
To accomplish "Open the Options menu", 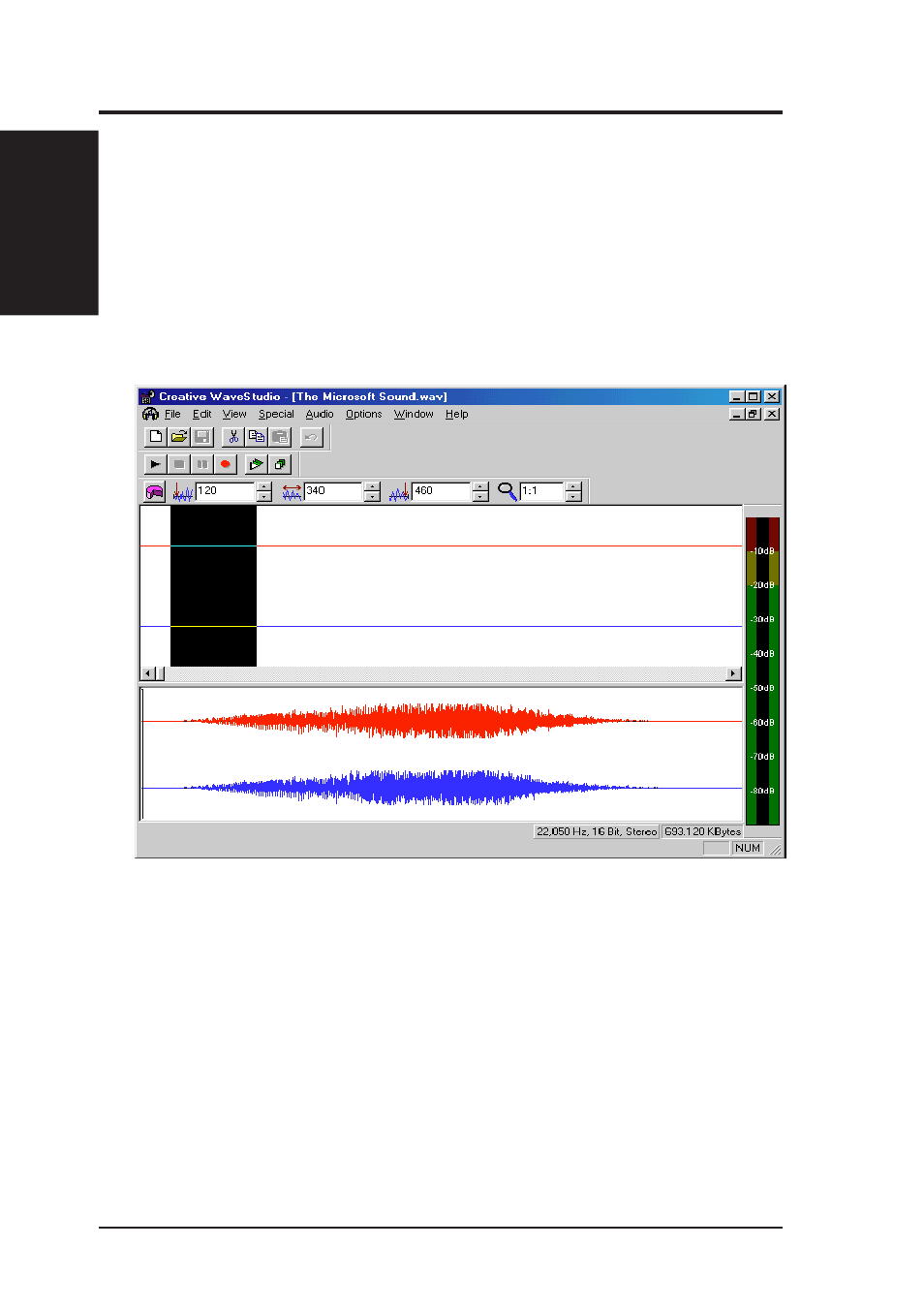I will [364, 414].
